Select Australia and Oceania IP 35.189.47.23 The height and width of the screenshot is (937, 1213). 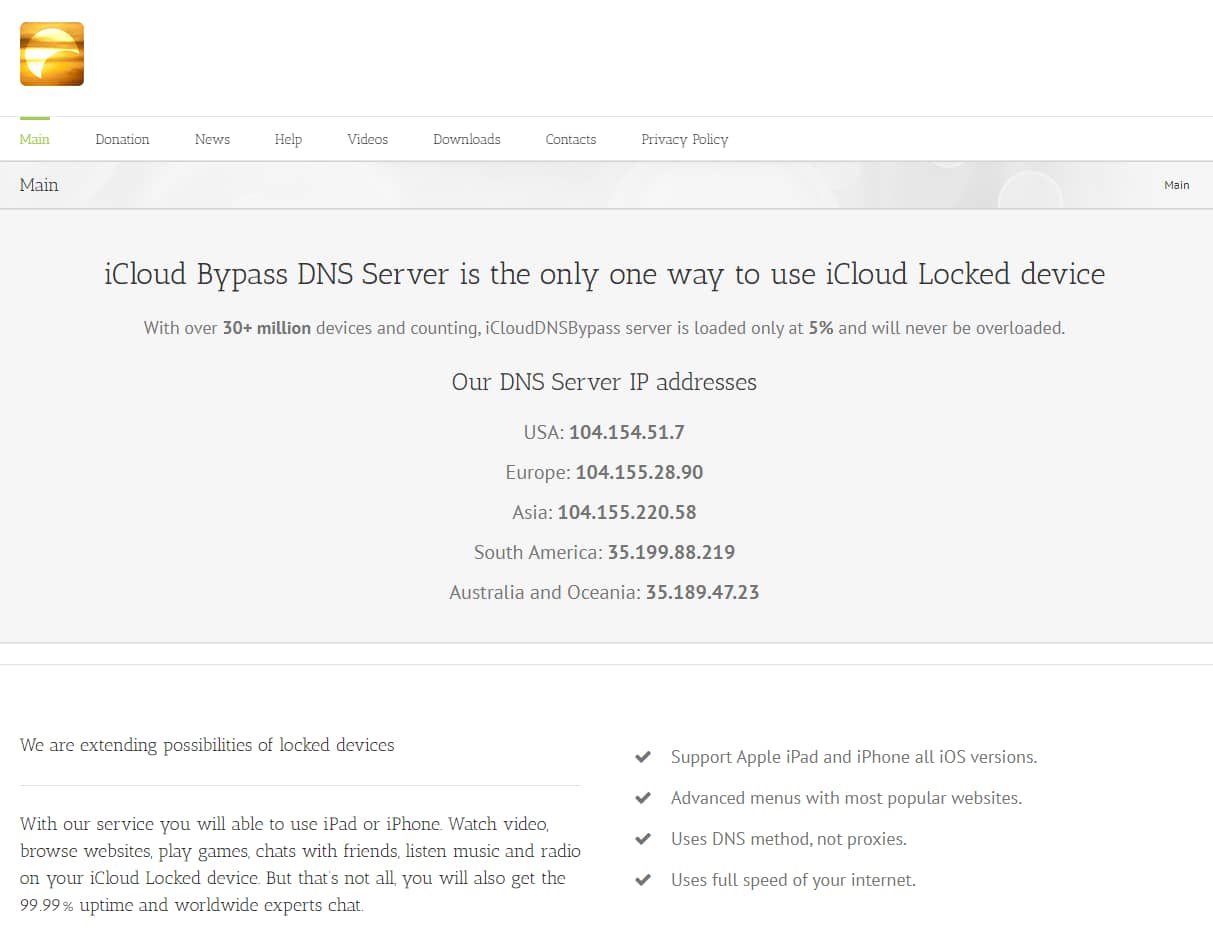click(702, 592)
